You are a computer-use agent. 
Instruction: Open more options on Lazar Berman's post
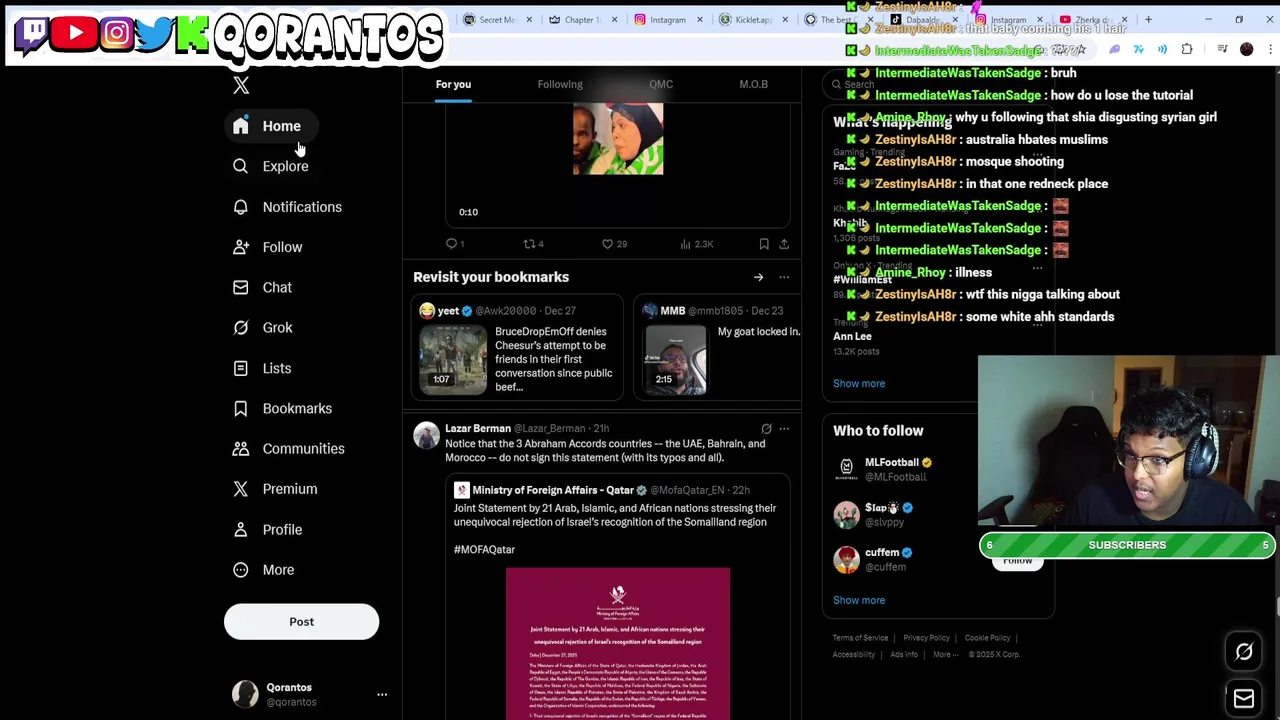(784, 429)
